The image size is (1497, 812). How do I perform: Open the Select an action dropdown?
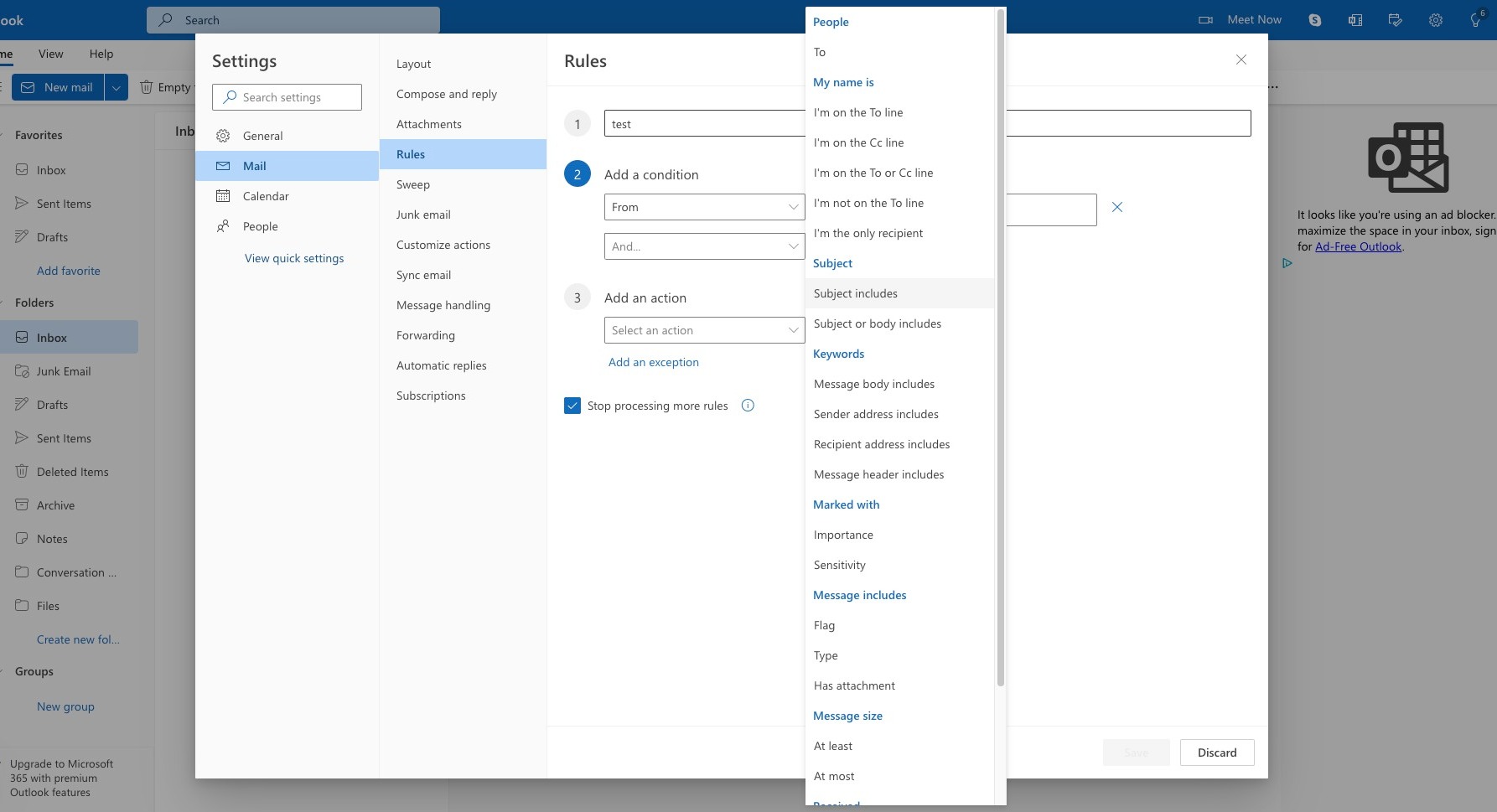point(703,330)
